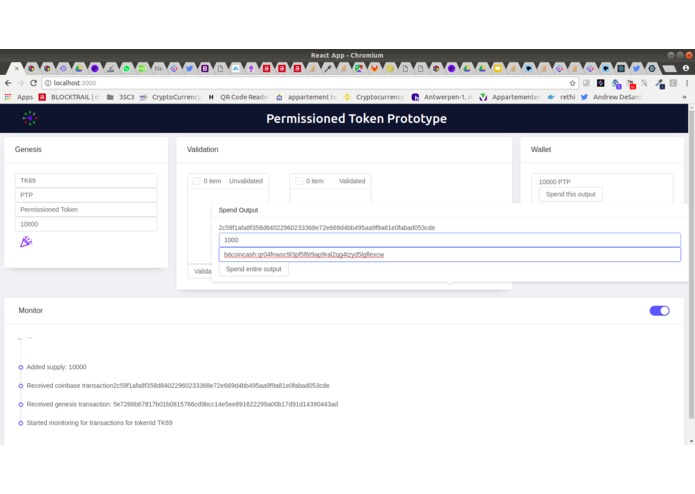The height and width of the screenshot is (494, 695).
Task: Click the 'Spend Output' popover title
Action: (x=238, y=210)
